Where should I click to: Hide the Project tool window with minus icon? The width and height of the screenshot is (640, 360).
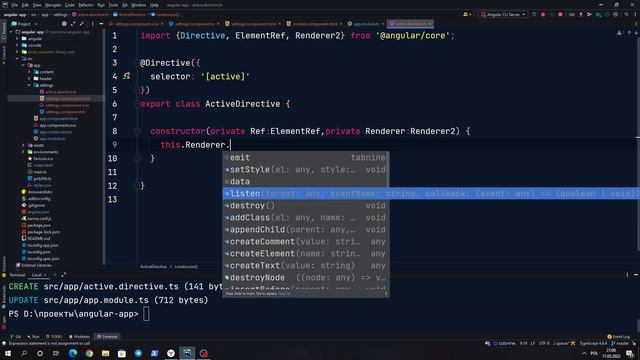pyautogui.click(x=101, y=24)
